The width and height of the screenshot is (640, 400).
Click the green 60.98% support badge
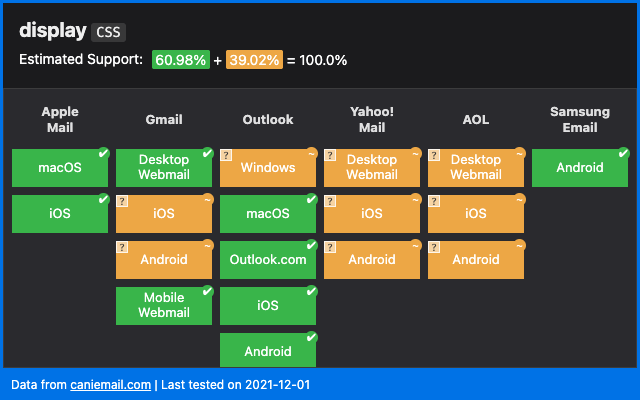(x=181, y=60)
